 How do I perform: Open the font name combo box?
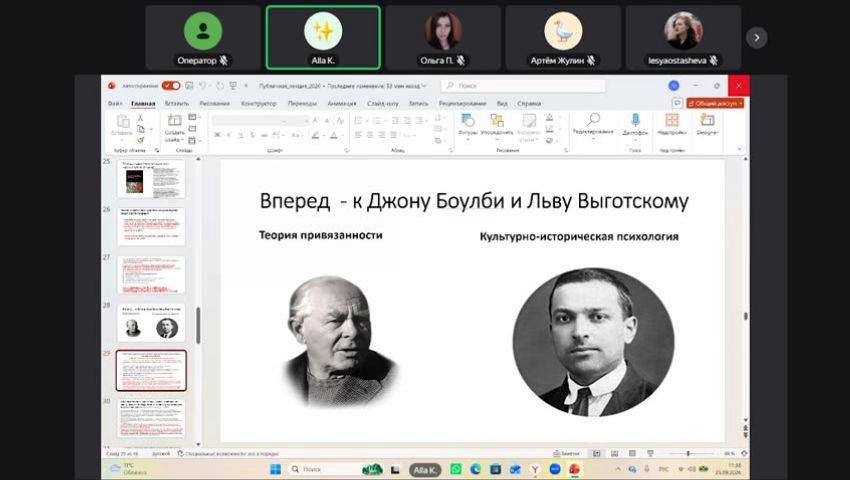pos(250,120)
